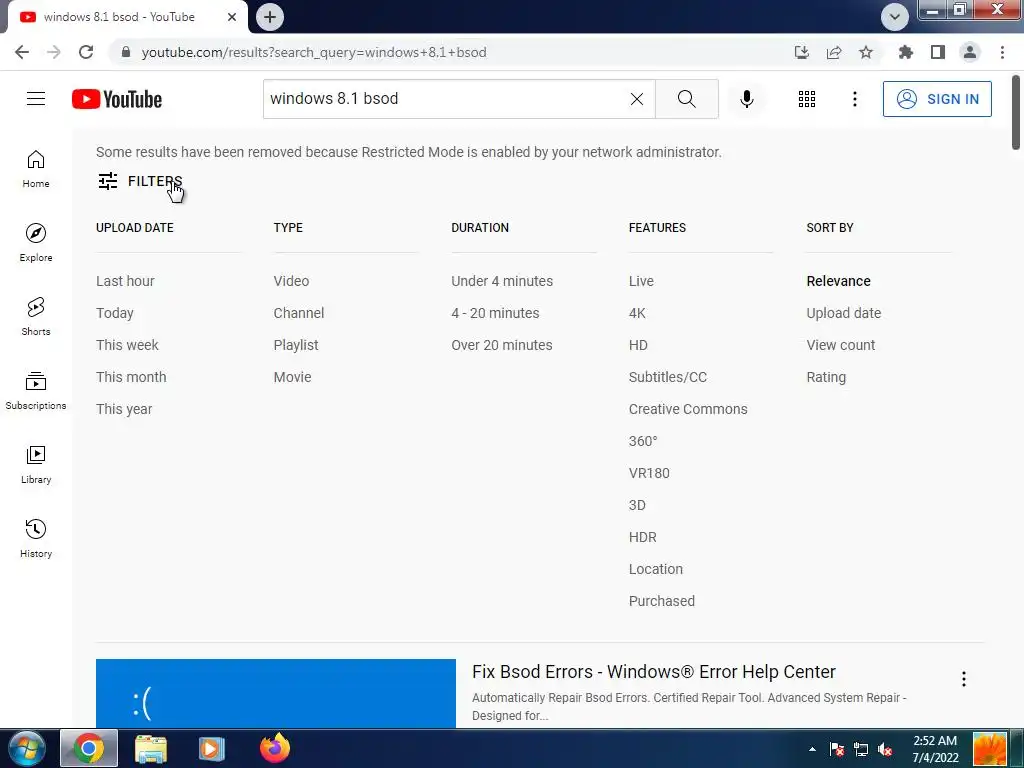Go back with the browser back arrow

click(x=22, y=52)
